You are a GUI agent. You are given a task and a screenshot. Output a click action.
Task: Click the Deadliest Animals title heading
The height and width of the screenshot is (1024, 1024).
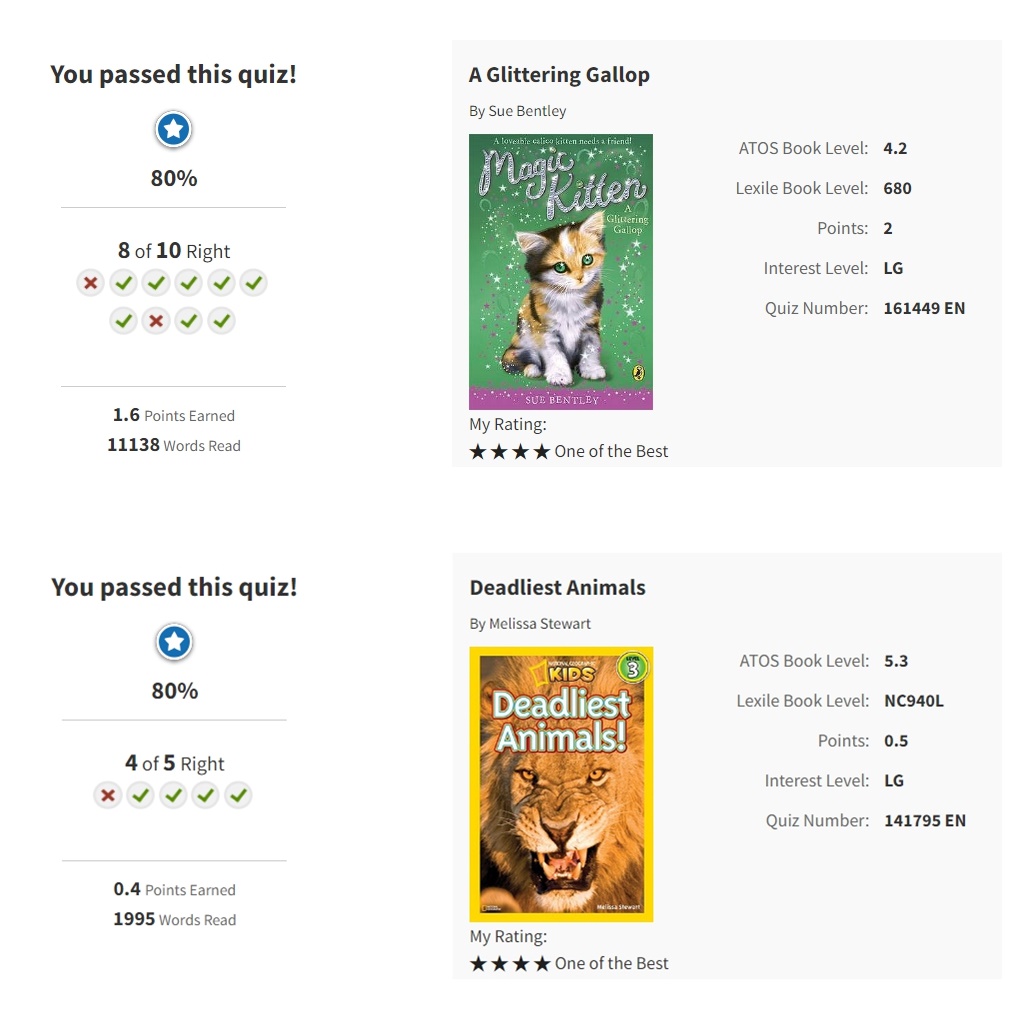pyautogui.click(x=558, y=588)
